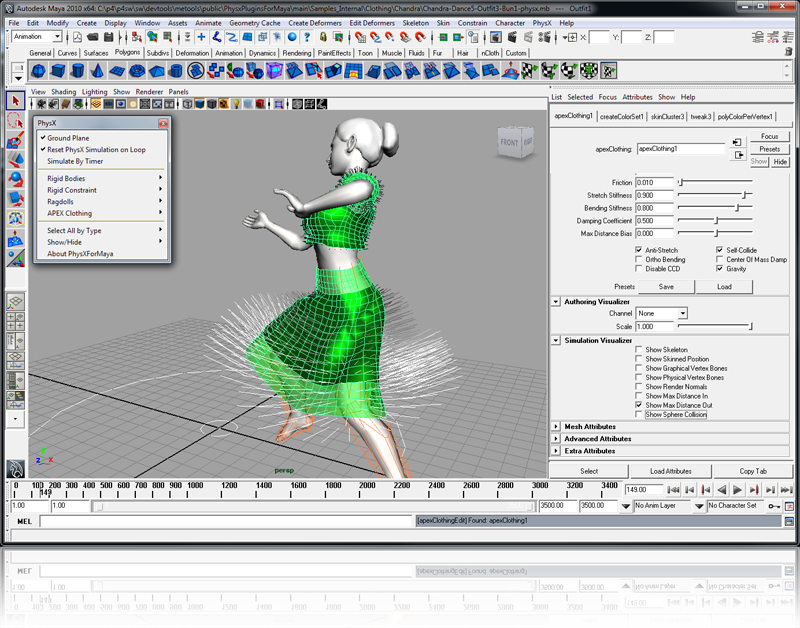Disable the Anti-Stretch checkbox
The height and width of the screenshot is (628, 800).
(639, 250)
